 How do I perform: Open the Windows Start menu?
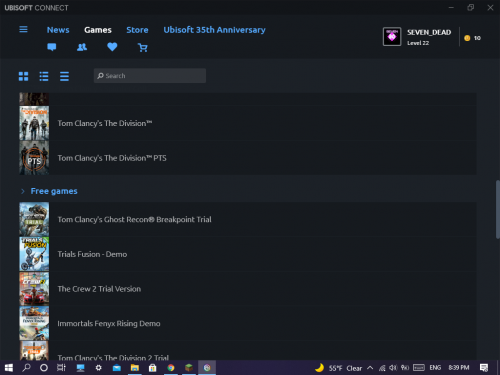[9, 368]
